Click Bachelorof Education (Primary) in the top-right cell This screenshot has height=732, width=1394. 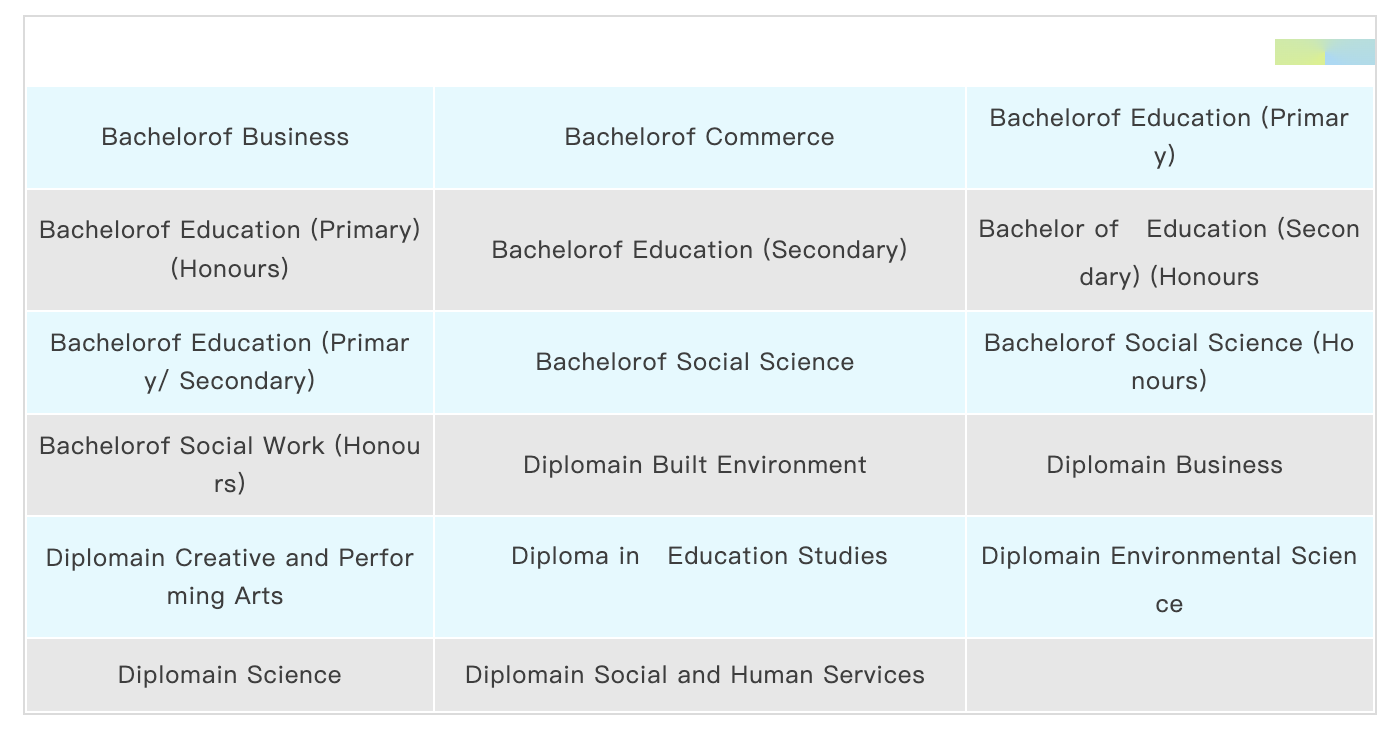[x=1168, y=137]
